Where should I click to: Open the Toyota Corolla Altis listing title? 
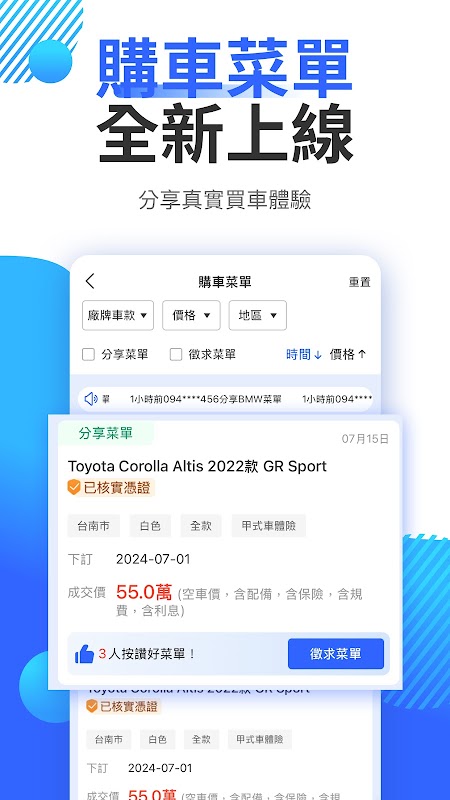click(x=197, y=466)
